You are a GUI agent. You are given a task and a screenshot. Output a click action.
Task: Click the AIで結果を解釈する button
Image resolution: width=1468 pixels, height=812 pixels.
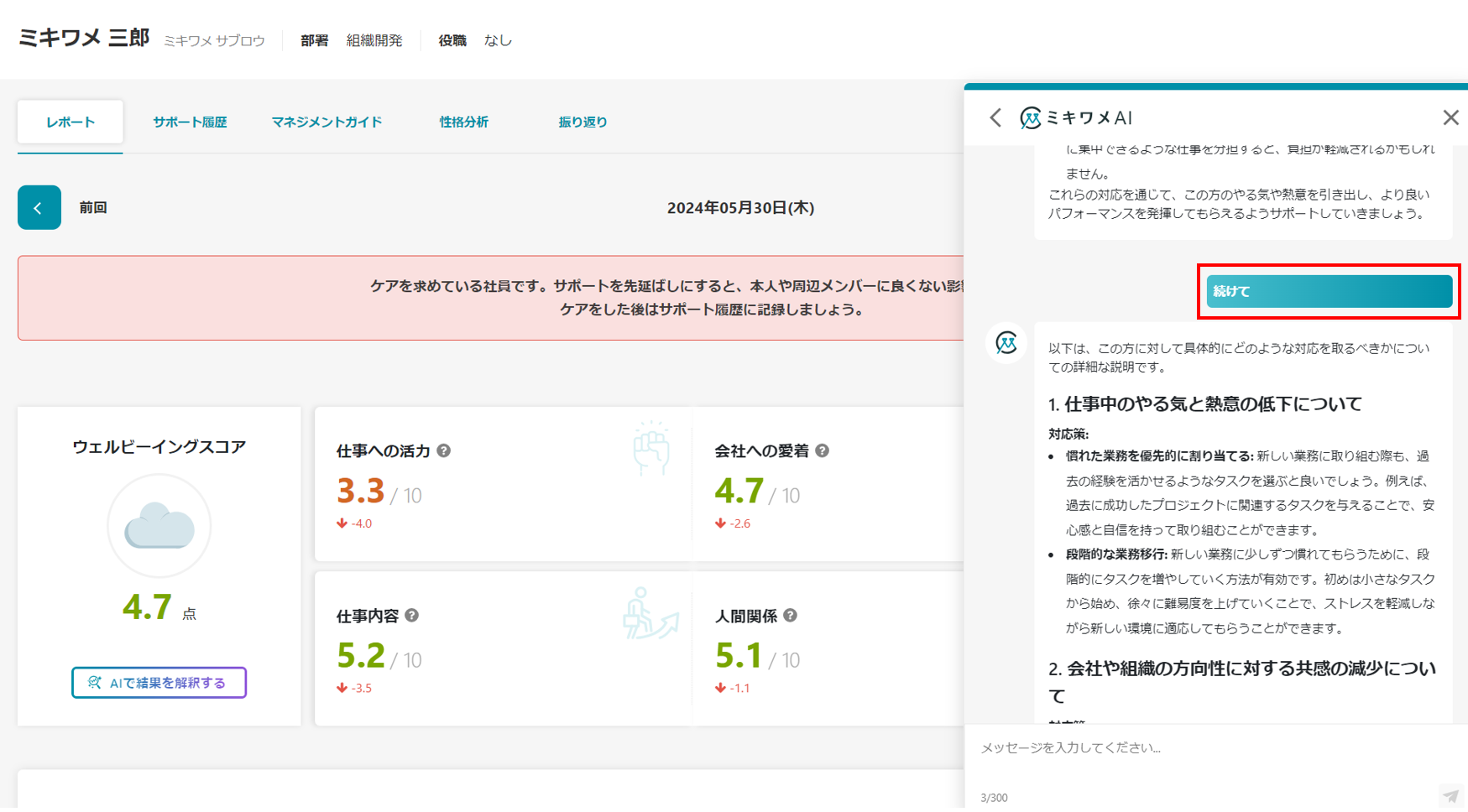[x=159, y=683]
